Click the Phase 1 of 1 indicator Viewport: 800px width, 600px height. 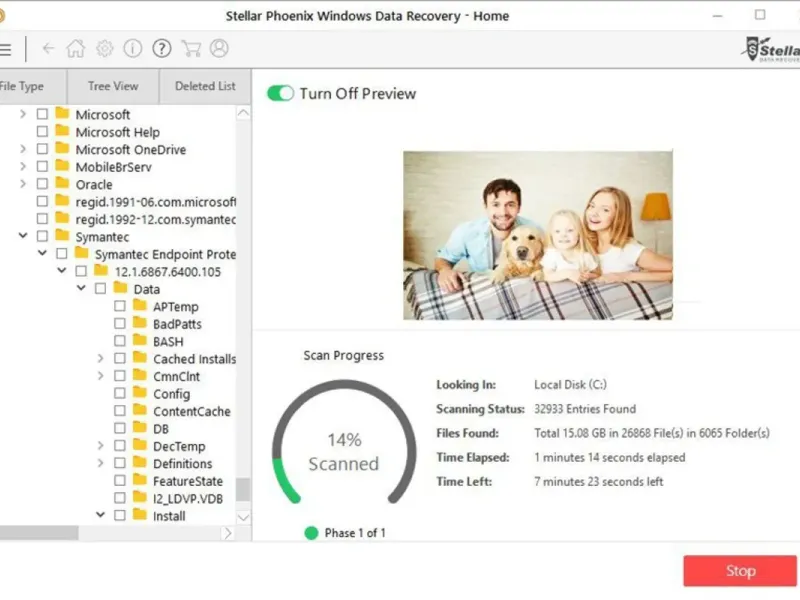coord(345,533)
